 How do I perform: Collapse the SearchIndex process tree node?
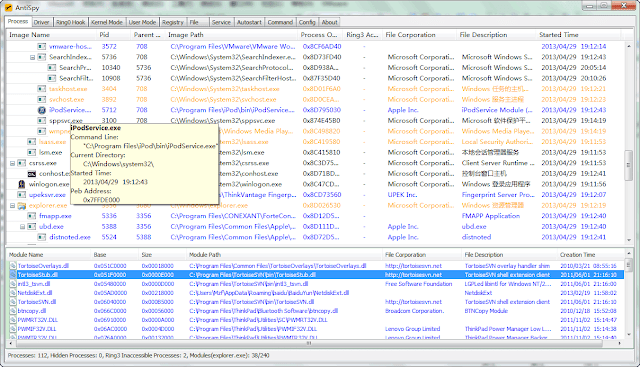(32, 58)
